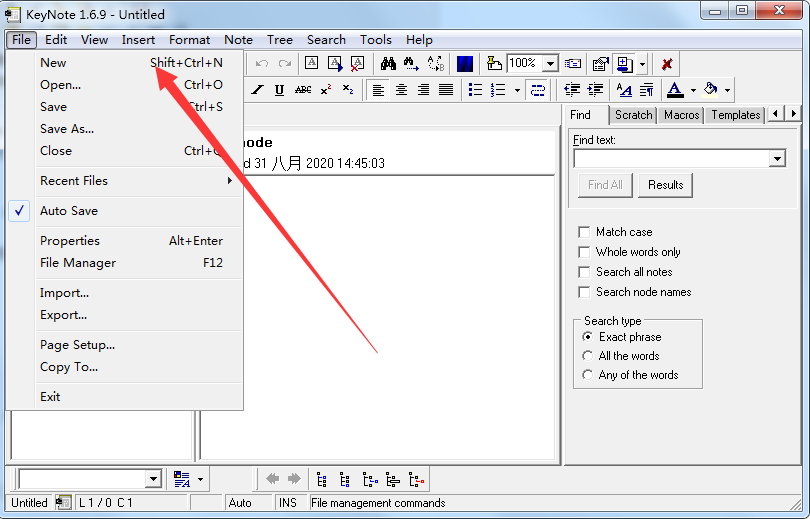Apply strikethrough ABC formatting
The image size is (810, 519).
[303, 90]
